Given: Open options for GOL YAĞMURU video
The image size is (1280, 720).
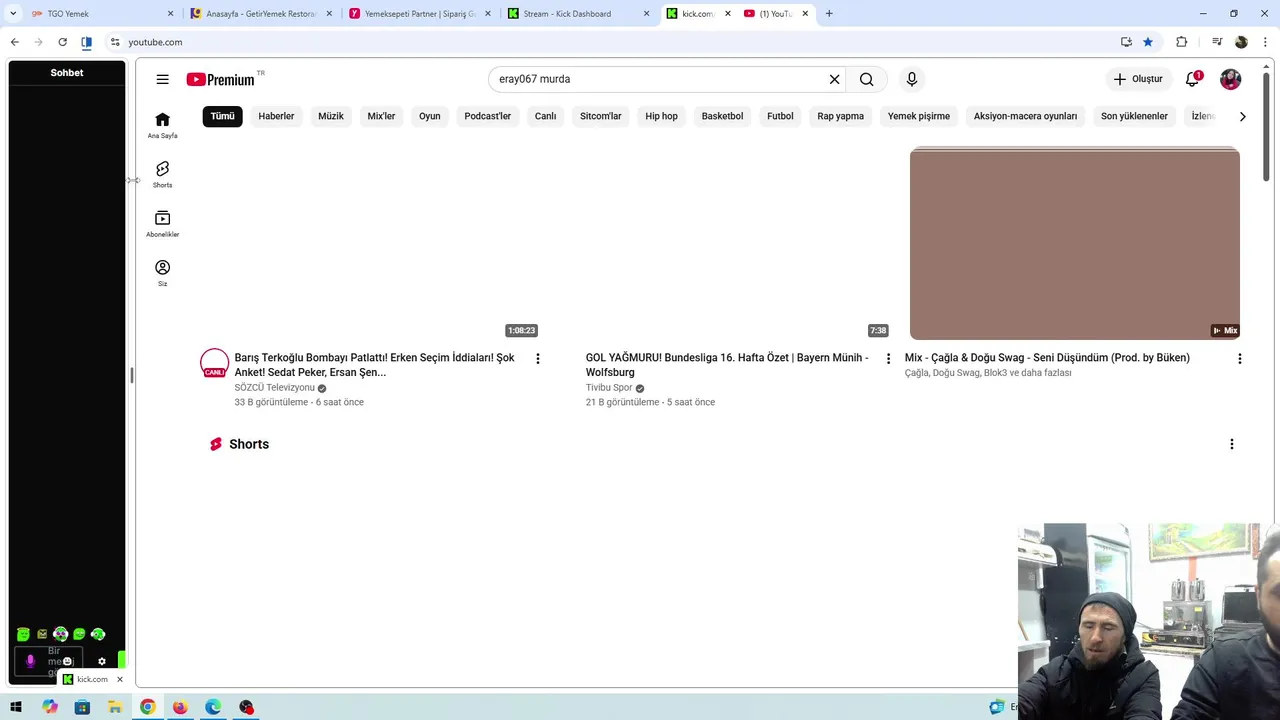Looking at the screenshot, I should pyautogui.click(x=888, y=359).
